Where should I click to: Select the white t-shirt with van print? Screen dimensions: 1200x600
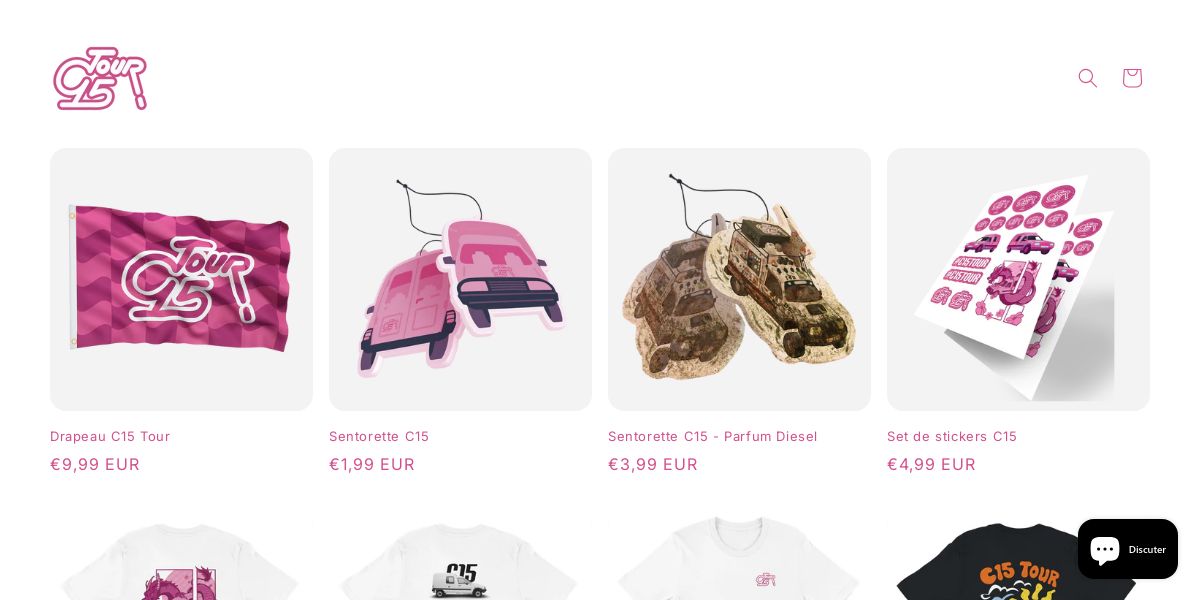460,556
